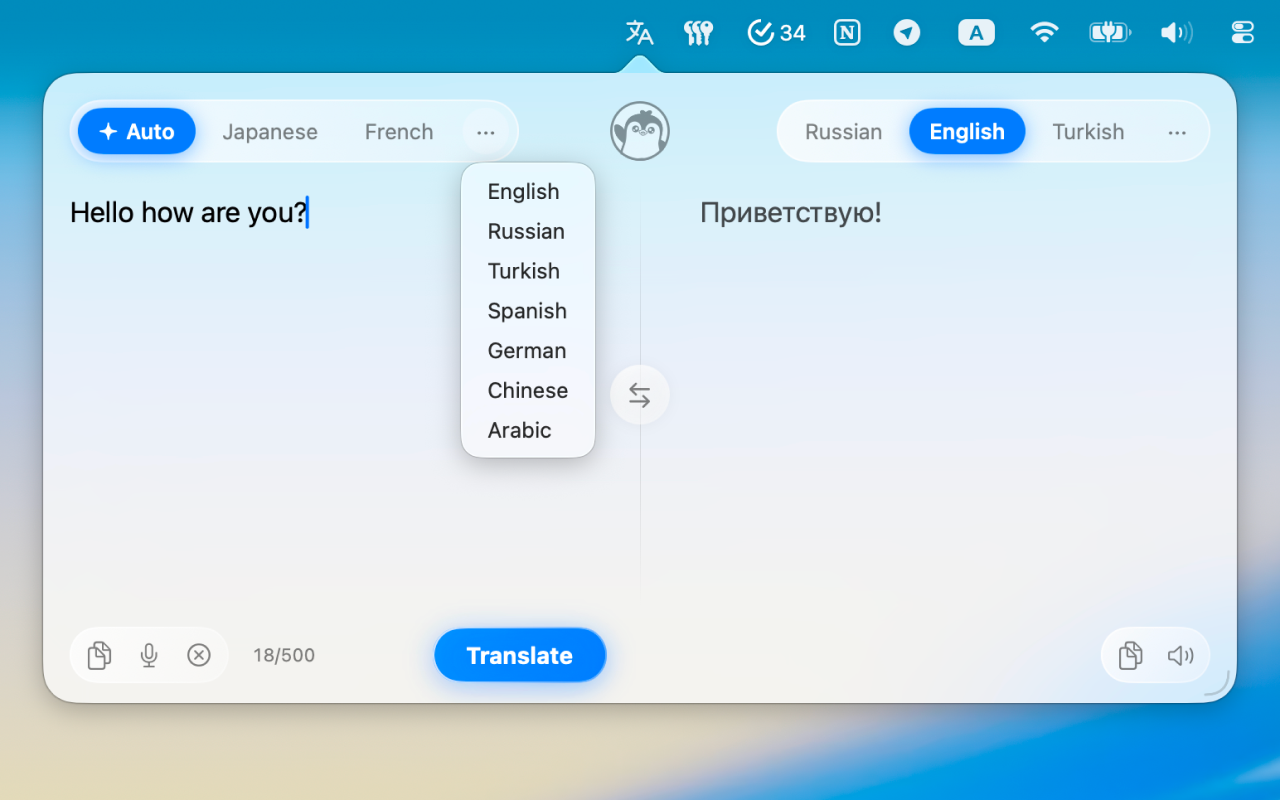Choose Spanish from the language list
This screenshot has width=1280, height=800.
coord(527,311)
